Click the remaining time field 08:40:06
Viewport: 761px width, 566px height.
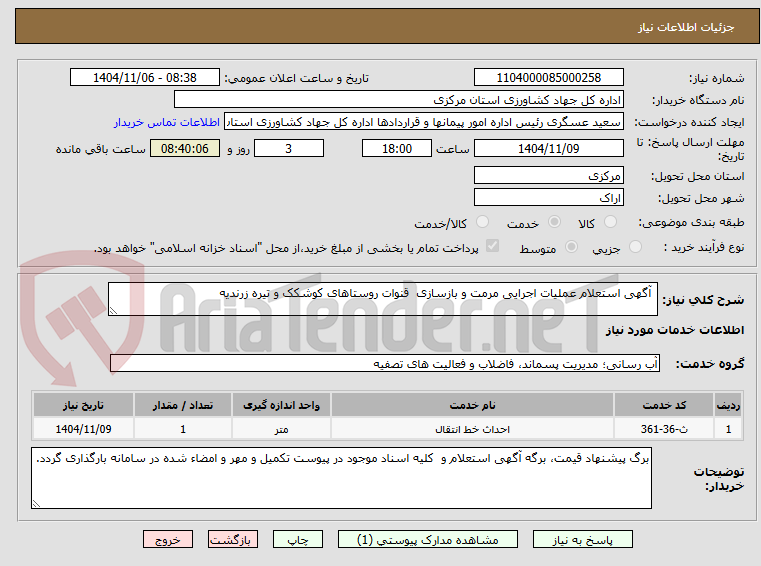click(x=184, y=148)
